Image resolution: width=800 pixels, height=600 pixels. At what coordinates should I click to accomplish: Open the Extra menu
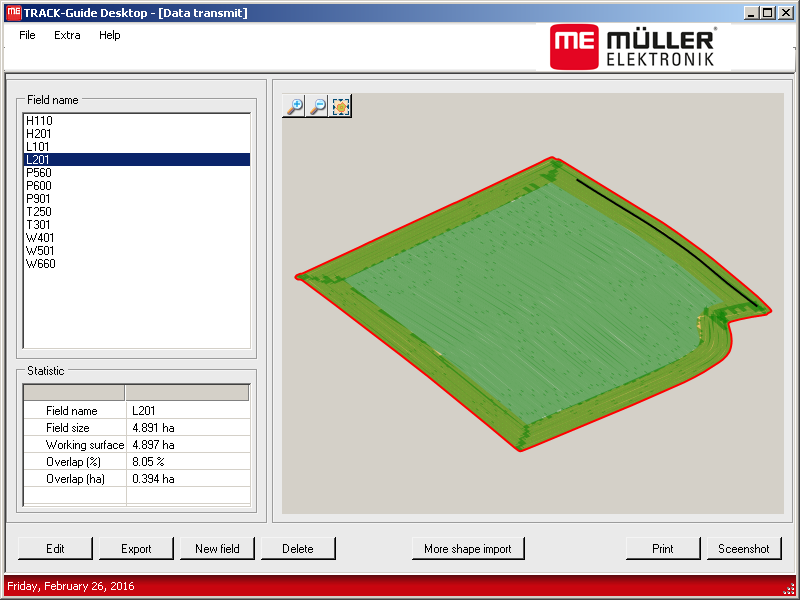pos(67,35)
